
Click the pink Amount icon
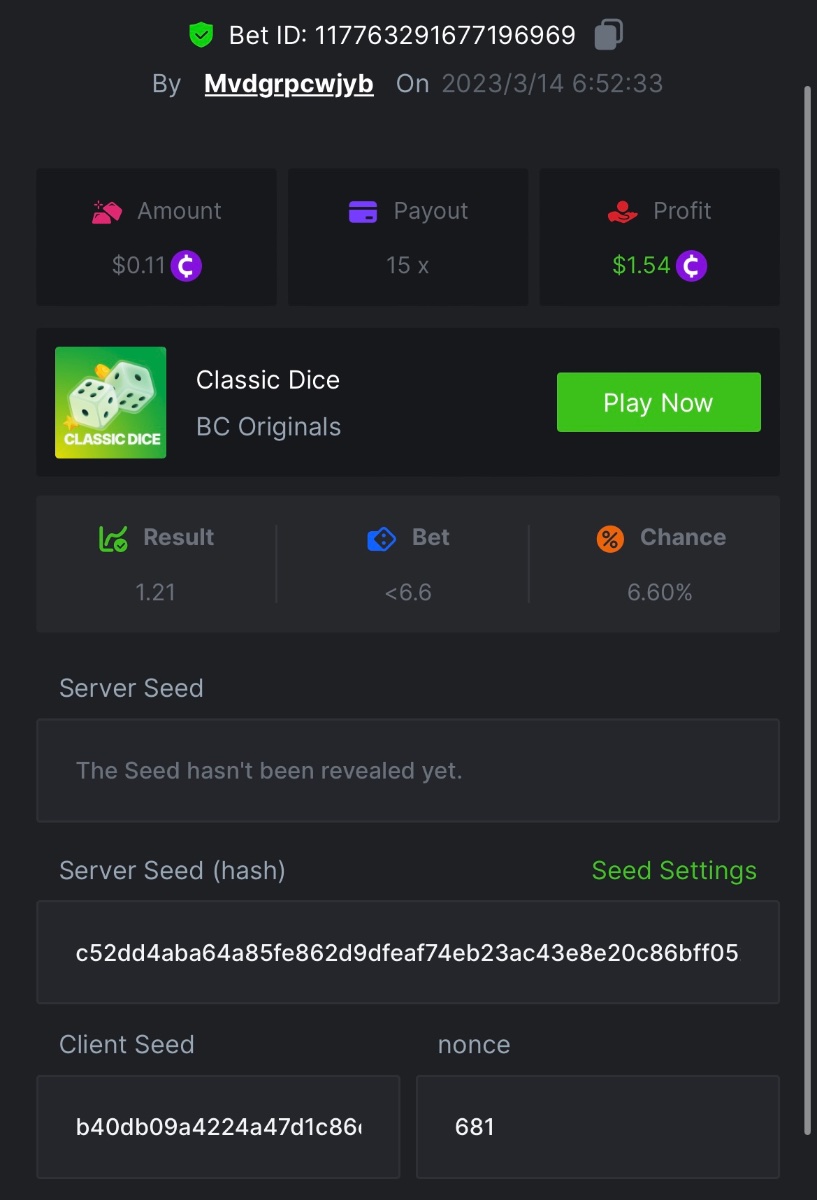point(107,212)
